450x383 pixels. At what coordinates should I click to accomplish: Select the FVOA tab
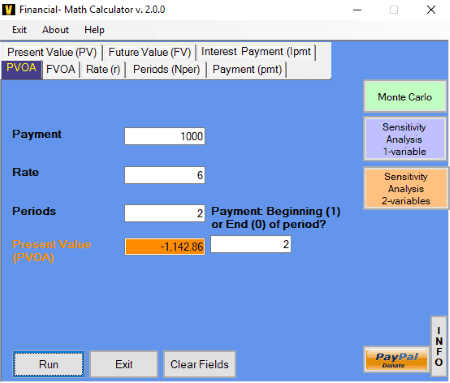click(x=61, y=69)
